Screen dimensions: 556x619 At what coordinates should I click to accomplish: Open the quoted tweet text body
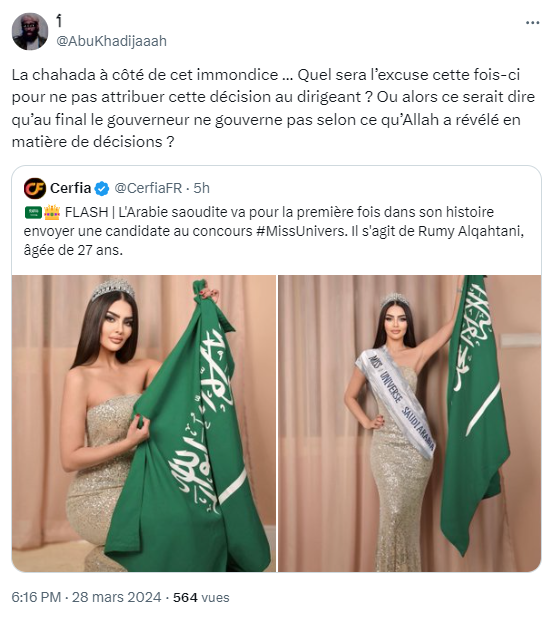click(x=274, y=231)
